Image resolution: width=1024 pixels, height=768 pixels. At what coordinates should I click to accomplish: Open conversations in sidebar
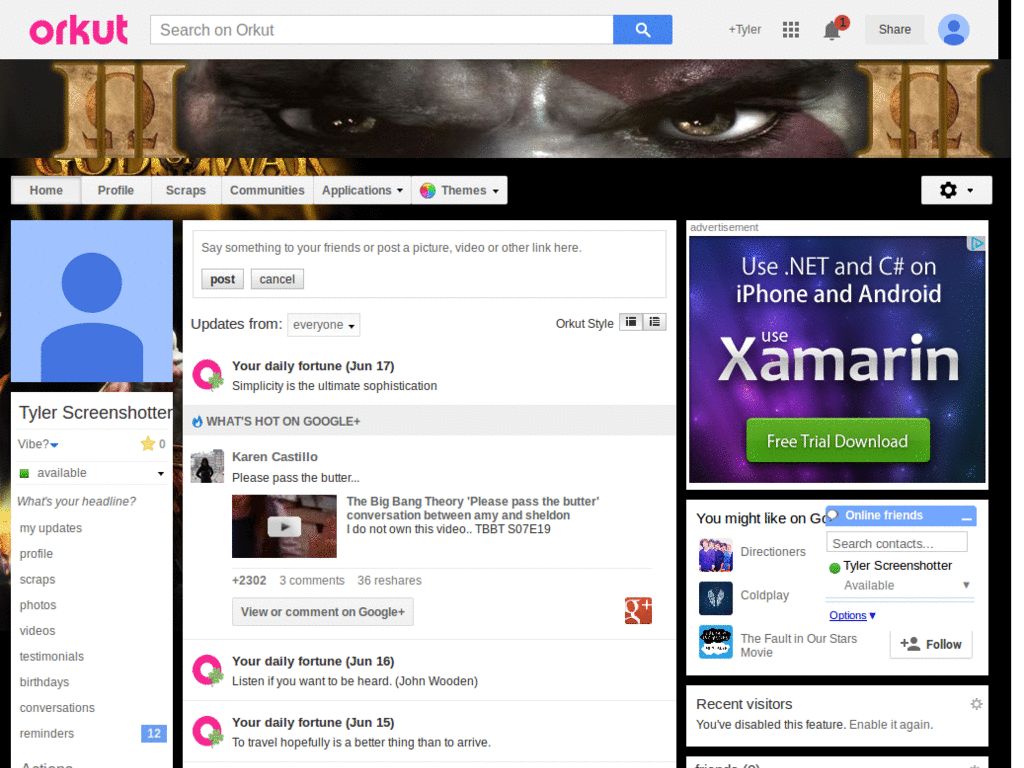57,708
